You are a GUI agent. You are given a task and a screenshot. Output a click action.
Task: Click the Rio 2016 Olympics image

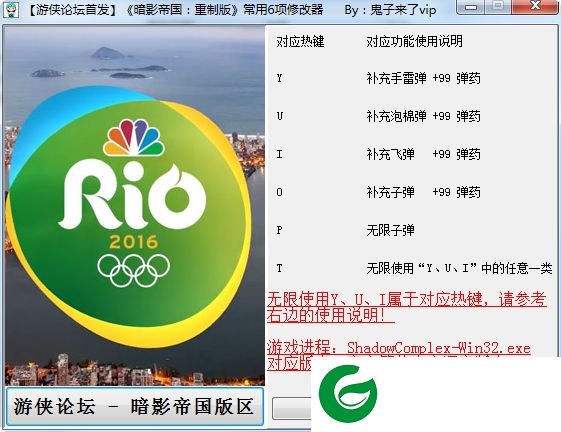pyautogui.click(x=135, y=205)
